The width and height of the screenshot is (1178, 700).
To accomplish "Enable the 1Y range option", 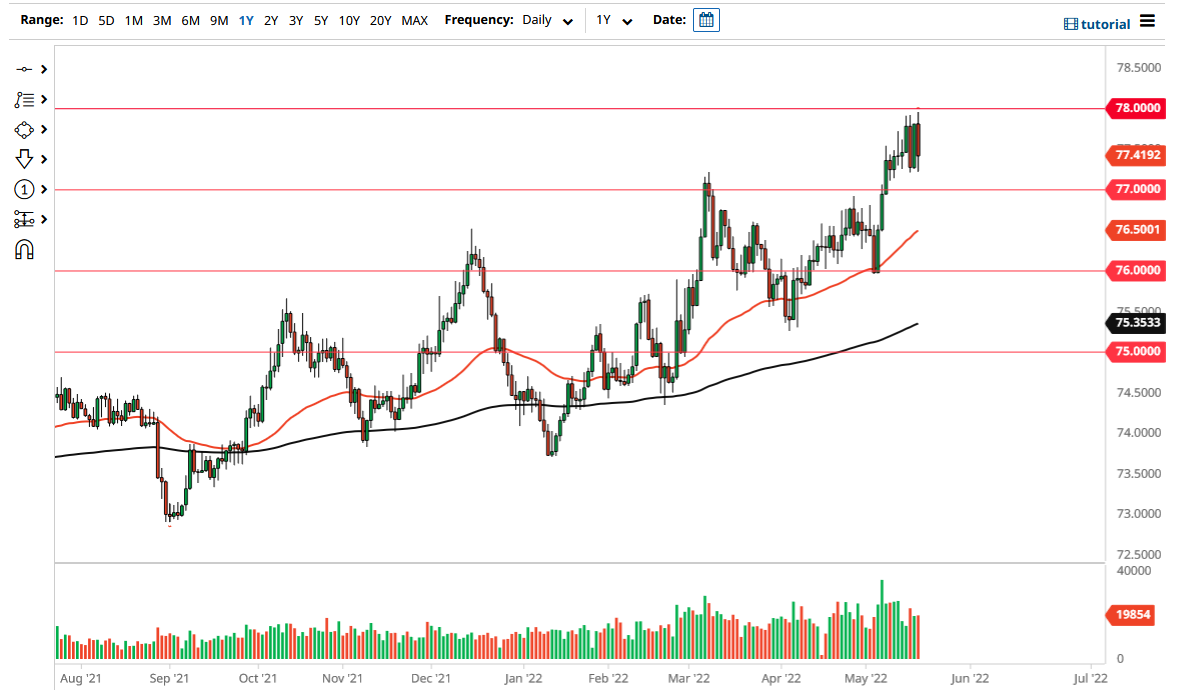I will tap(246, 19).
